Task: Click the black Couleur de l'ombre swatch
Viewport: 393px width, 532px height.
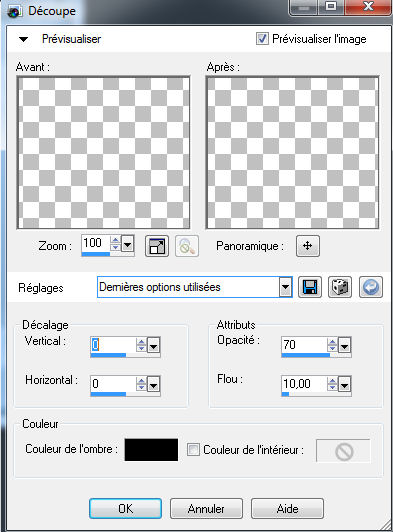Action: point(151,450)
